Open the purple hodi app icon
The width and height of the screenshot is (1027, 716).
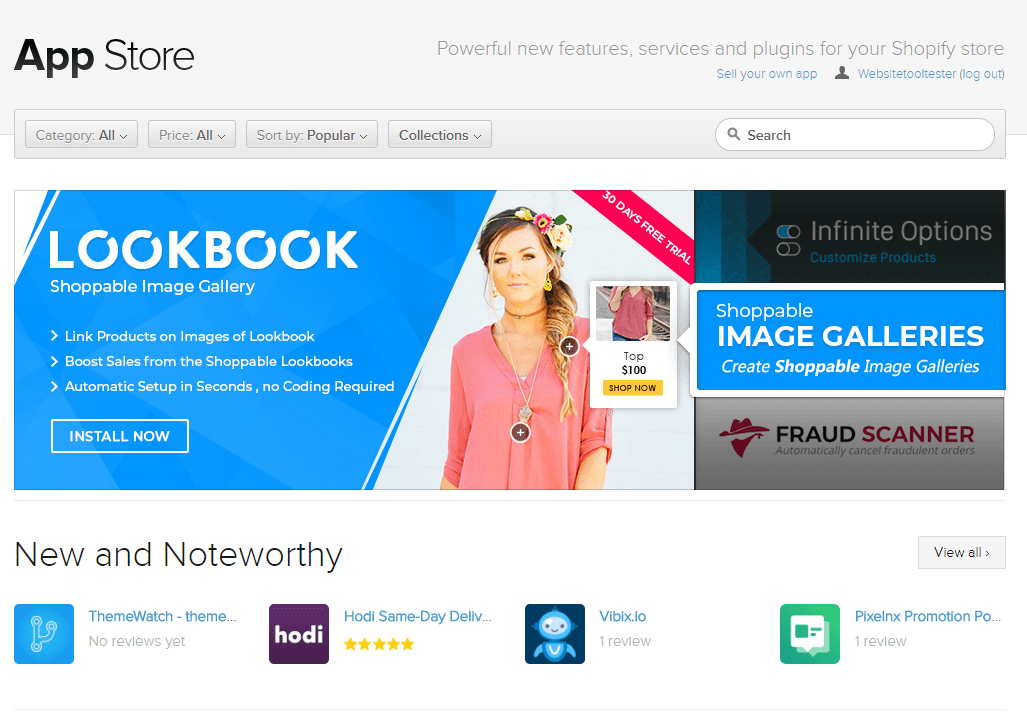pyautogui.click(x=299, y=633)
